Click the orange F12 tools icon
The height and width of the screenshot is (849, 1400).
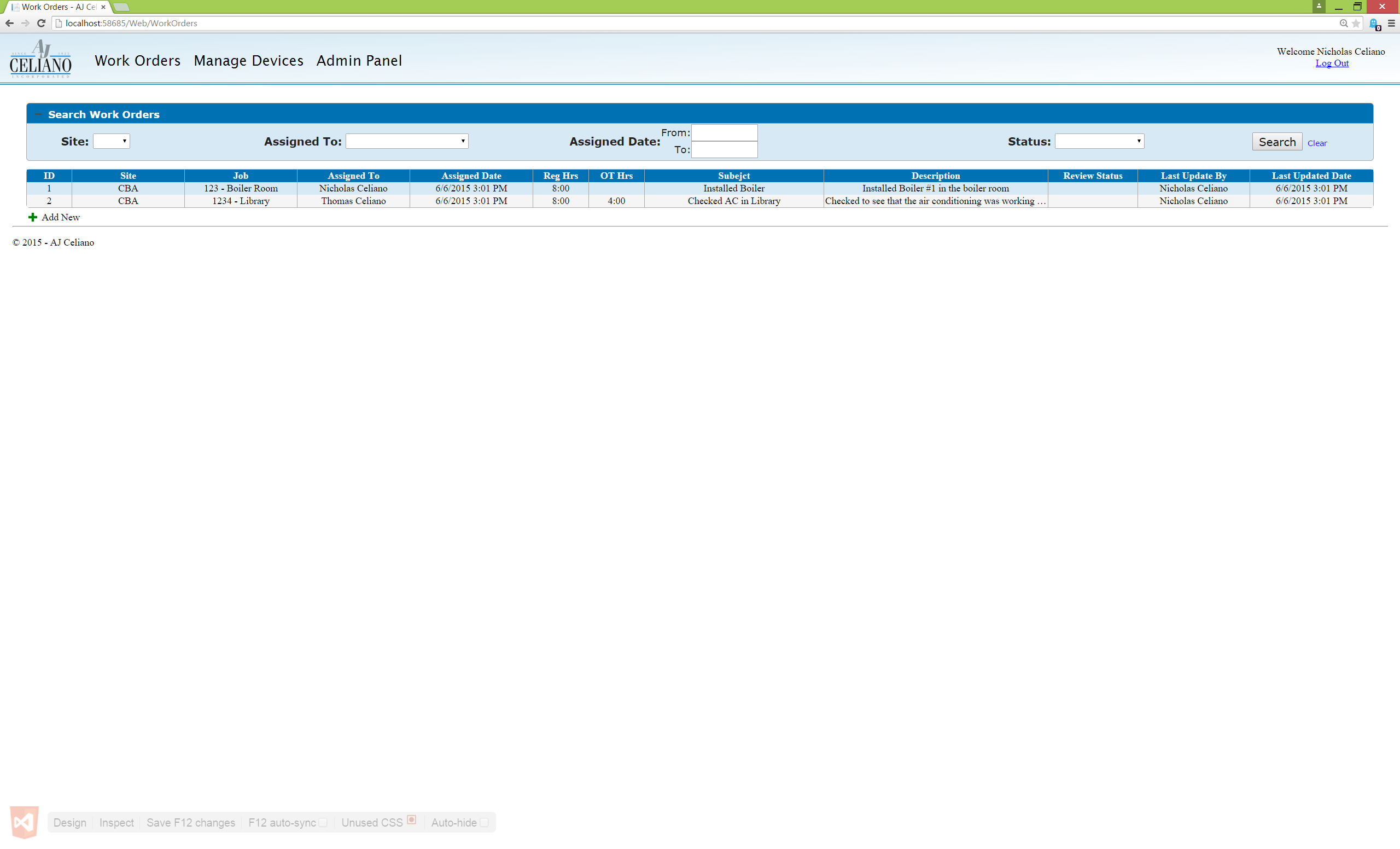click(x=24, y=822)
